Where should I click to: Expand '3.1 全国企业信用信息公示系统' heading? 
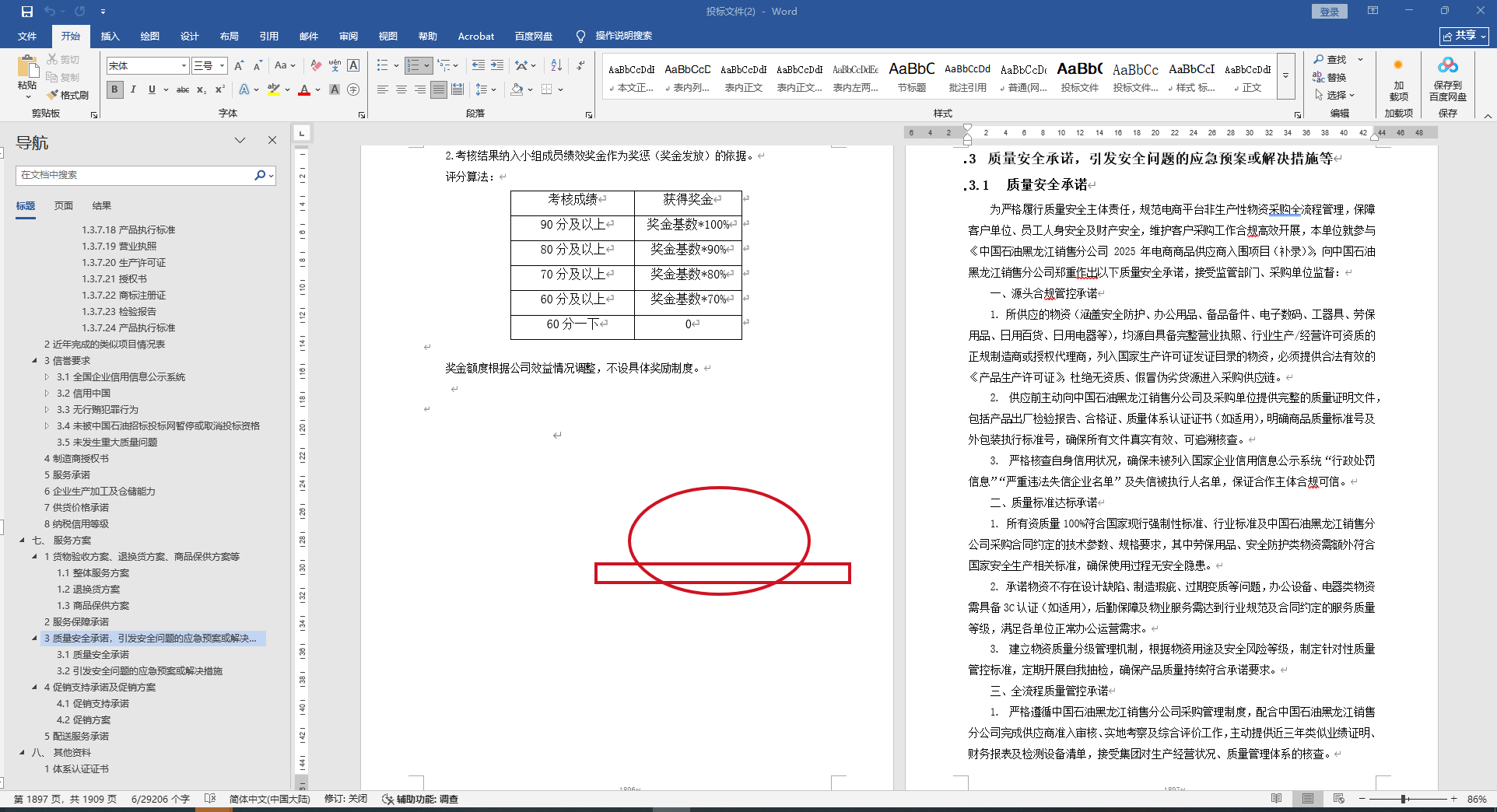(x=47, y=377)
